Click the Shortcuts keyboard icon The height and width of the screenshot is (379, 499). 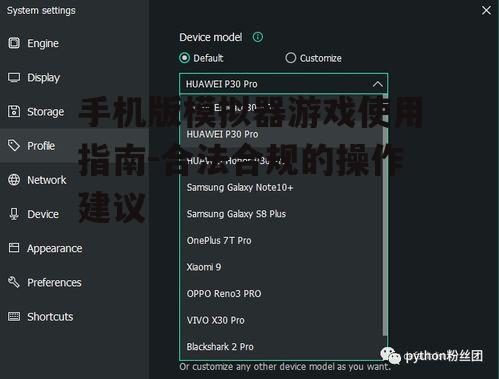[x=14, y=316]
